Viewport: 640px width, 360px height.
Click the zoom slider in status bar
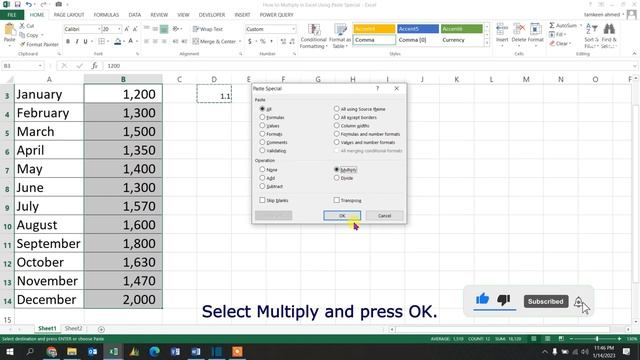pos(597,339)
